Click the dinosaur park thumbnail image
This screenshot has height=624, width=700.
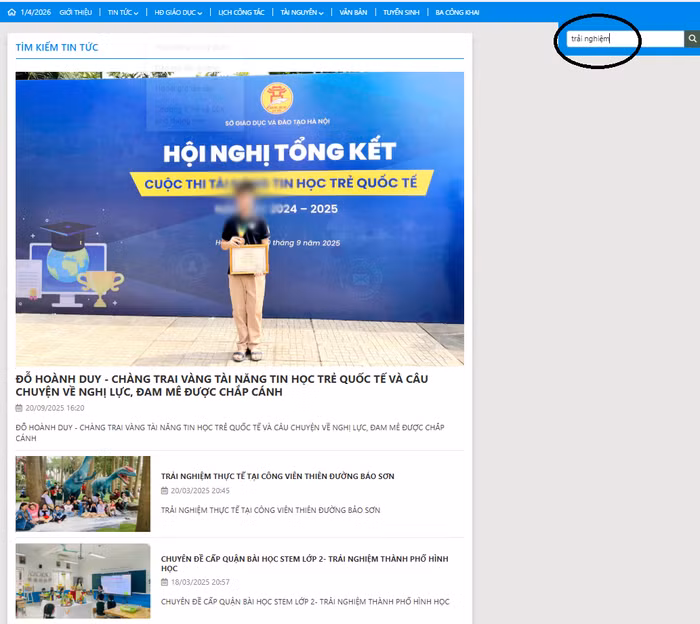point(83,494)
